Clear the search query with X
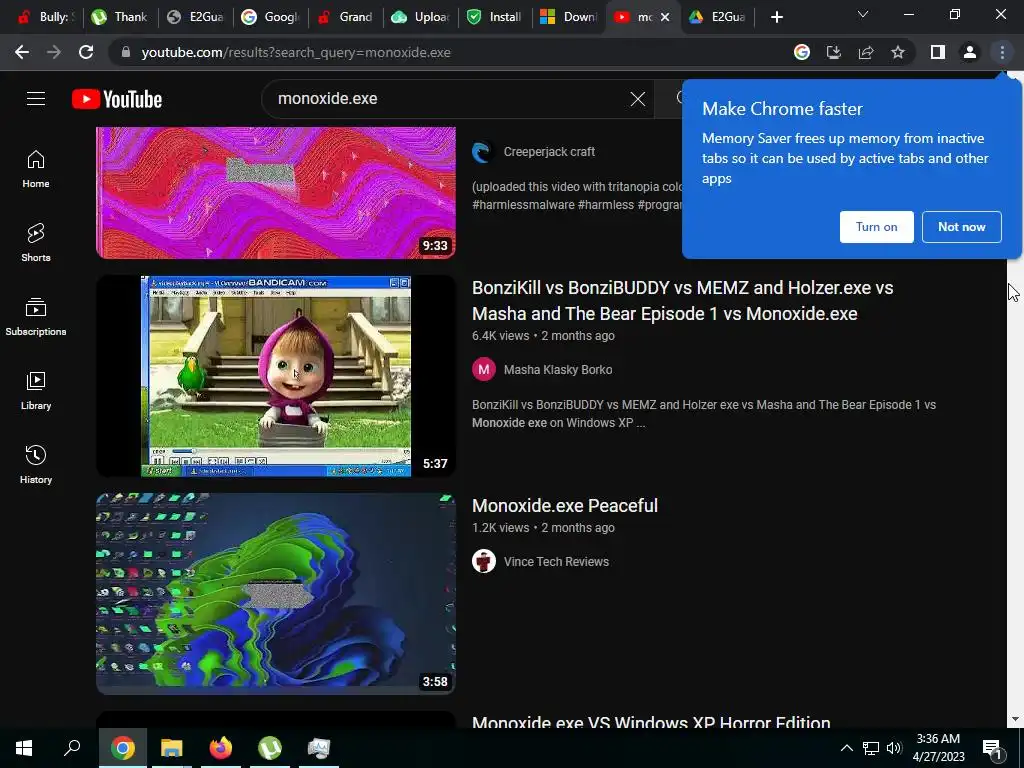Image resolution: width=1024 pixels, height=768 pixels. (x=637, y=99)
